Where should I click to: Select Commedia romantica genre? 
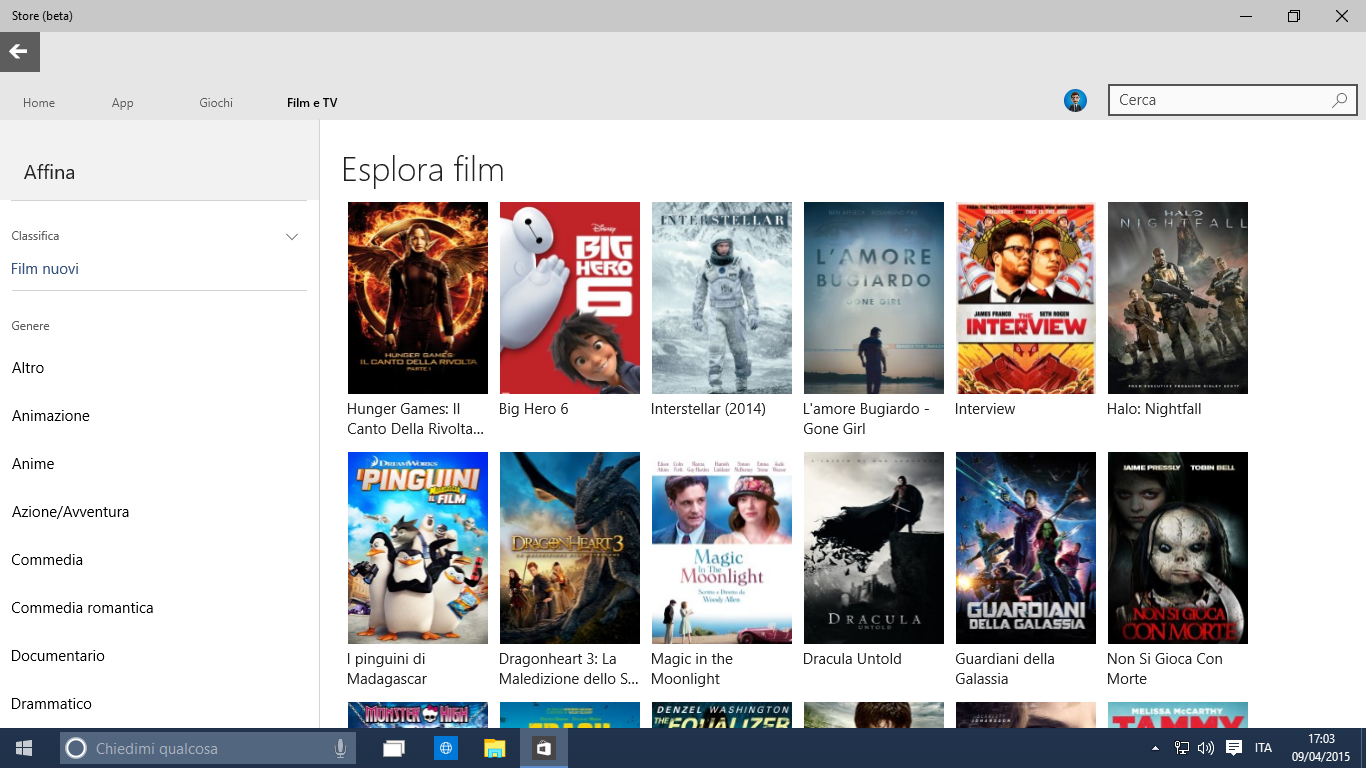(82, 608)
